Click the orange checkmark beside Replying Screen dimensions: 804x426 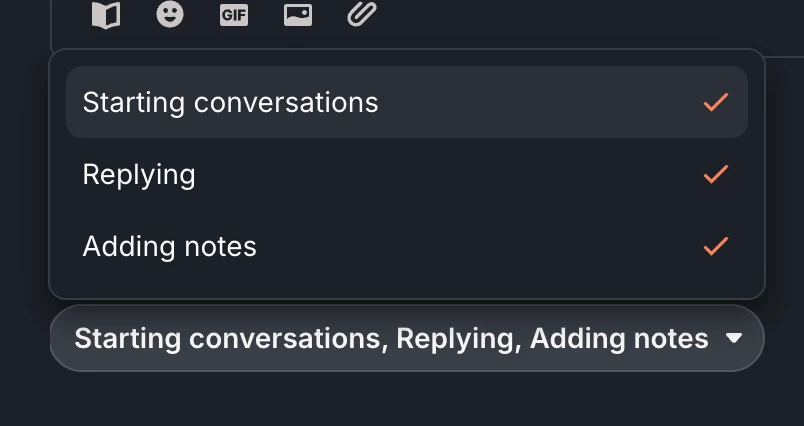tap(715, 174)
